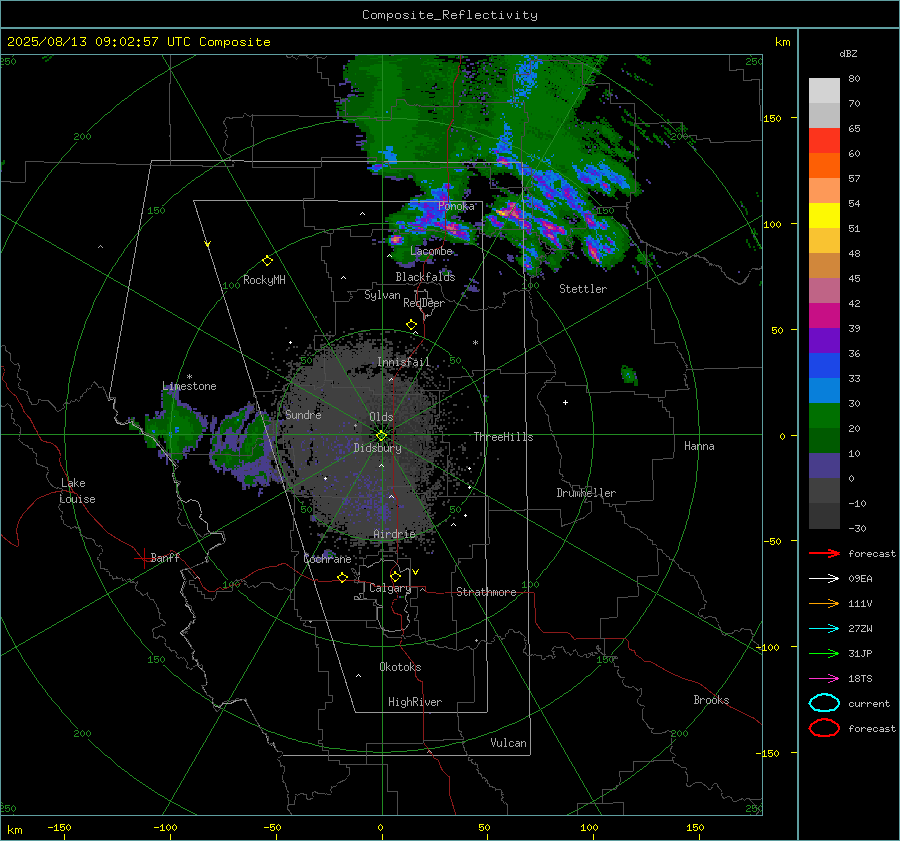The width and height of the screenshot is (900, 841).
Task: Click the yellow diamond marker near RedDeer
Action: 412,325
